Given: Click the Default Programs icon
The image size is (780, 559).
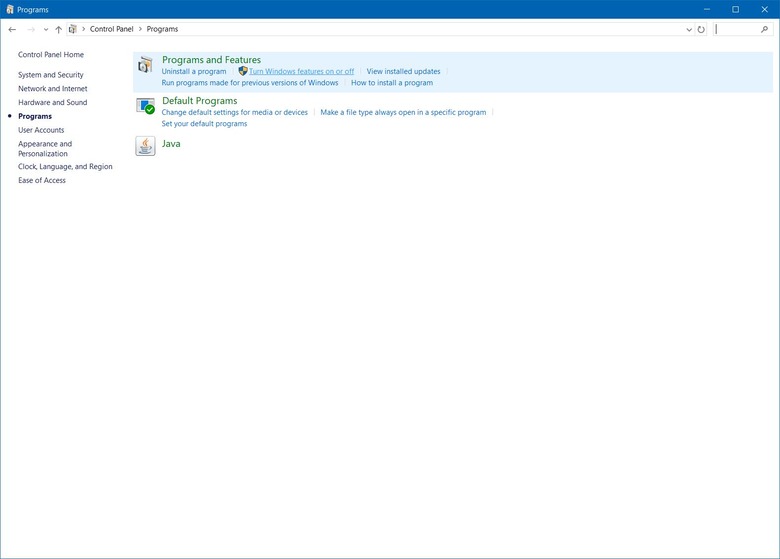Looking at the screenshot, I should click(146, 106).
